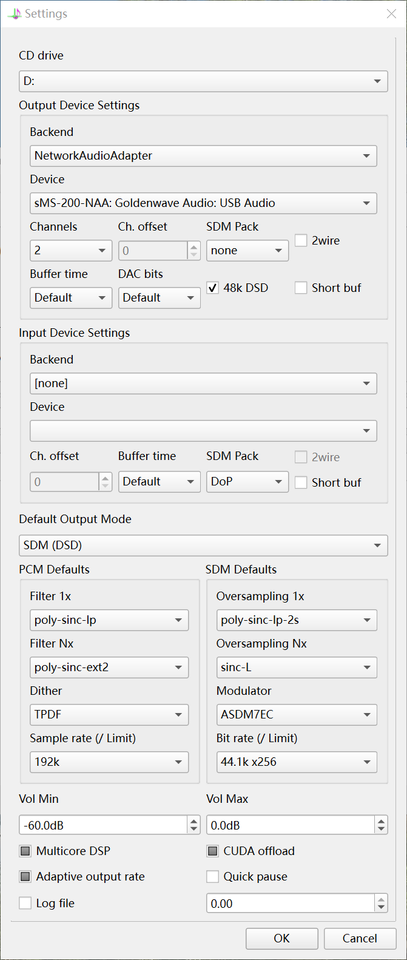Click the Vol Min value field
407x960 pixels.
coord(102,825)
